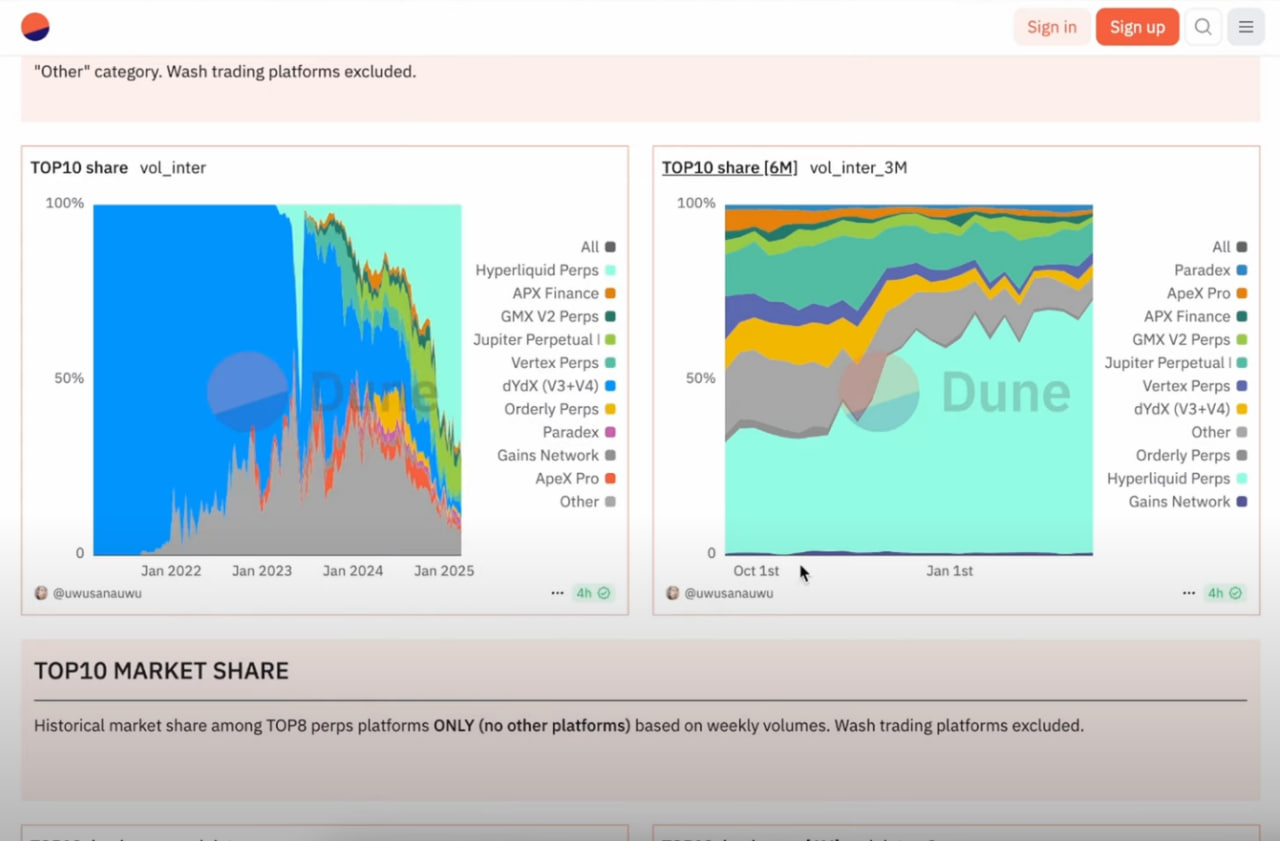The height and width of the screenshot is (841, 1280).
Task: Click the Dune logo in header
Action: [35, 27]
